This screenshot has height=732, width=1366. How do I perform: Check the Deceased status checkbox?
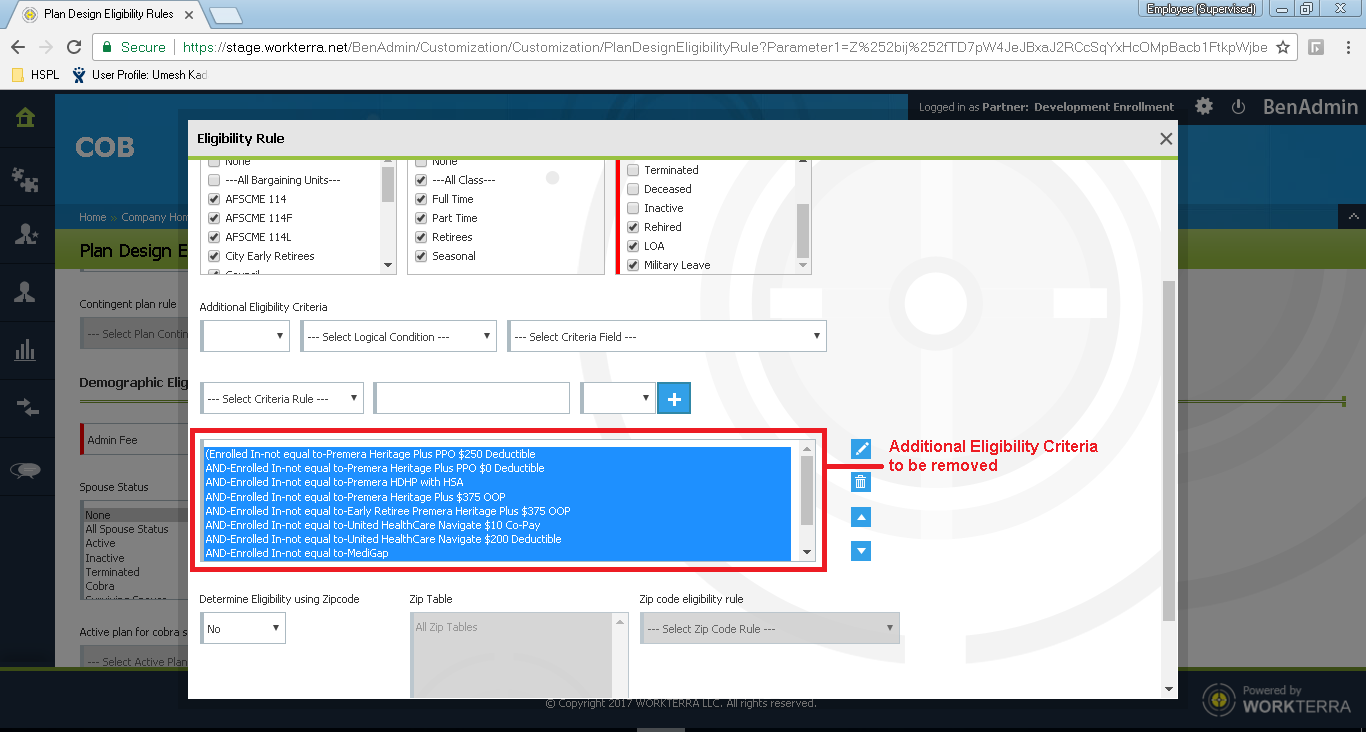(x=633, y=189)
